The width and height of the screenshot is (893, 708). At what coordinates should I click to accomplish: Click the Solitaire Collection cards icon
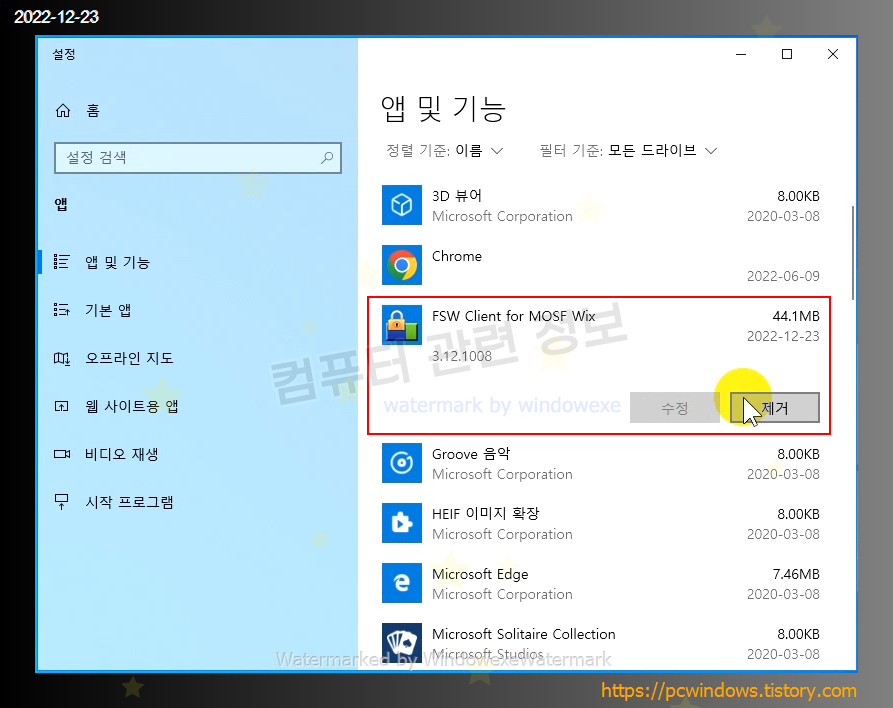402,642
